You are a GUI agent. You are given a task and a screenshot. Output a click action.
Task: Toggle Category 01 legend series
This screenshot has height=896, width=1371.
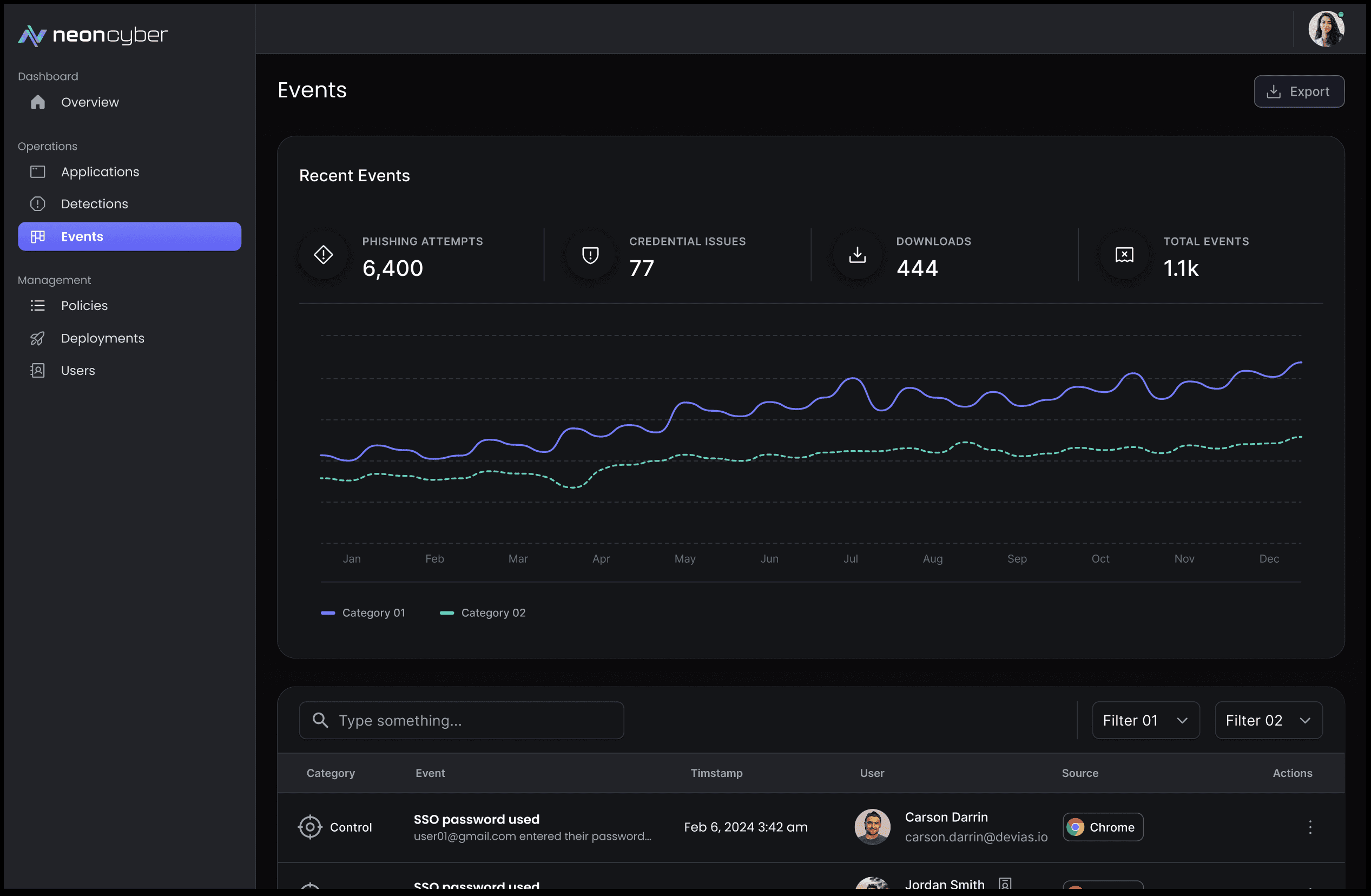point(364,612)
